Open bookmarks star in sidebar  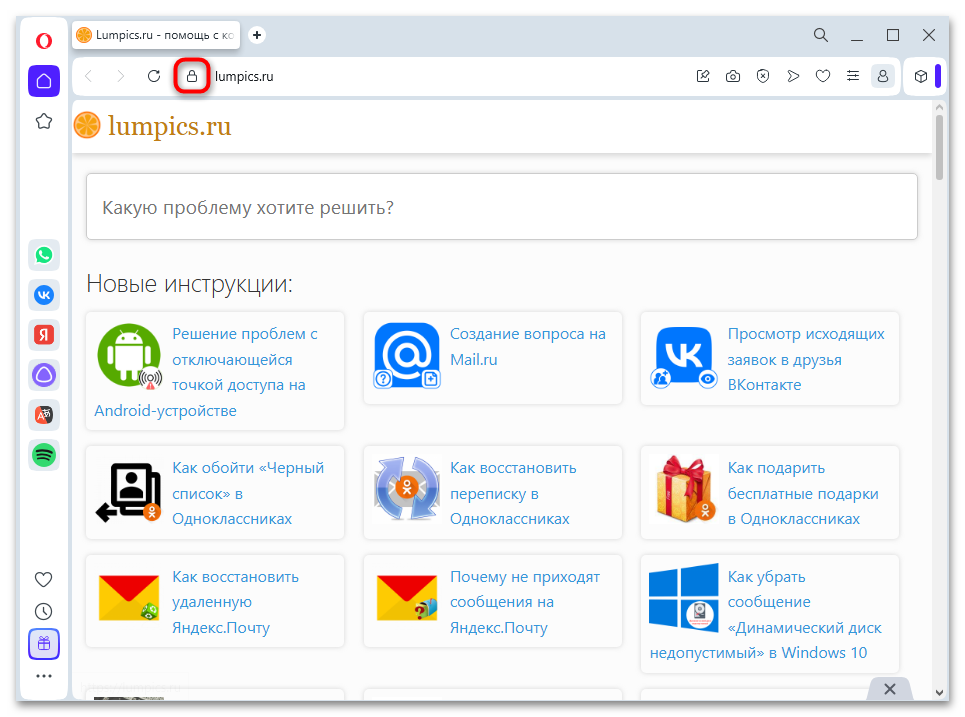[x=44, y=121]
